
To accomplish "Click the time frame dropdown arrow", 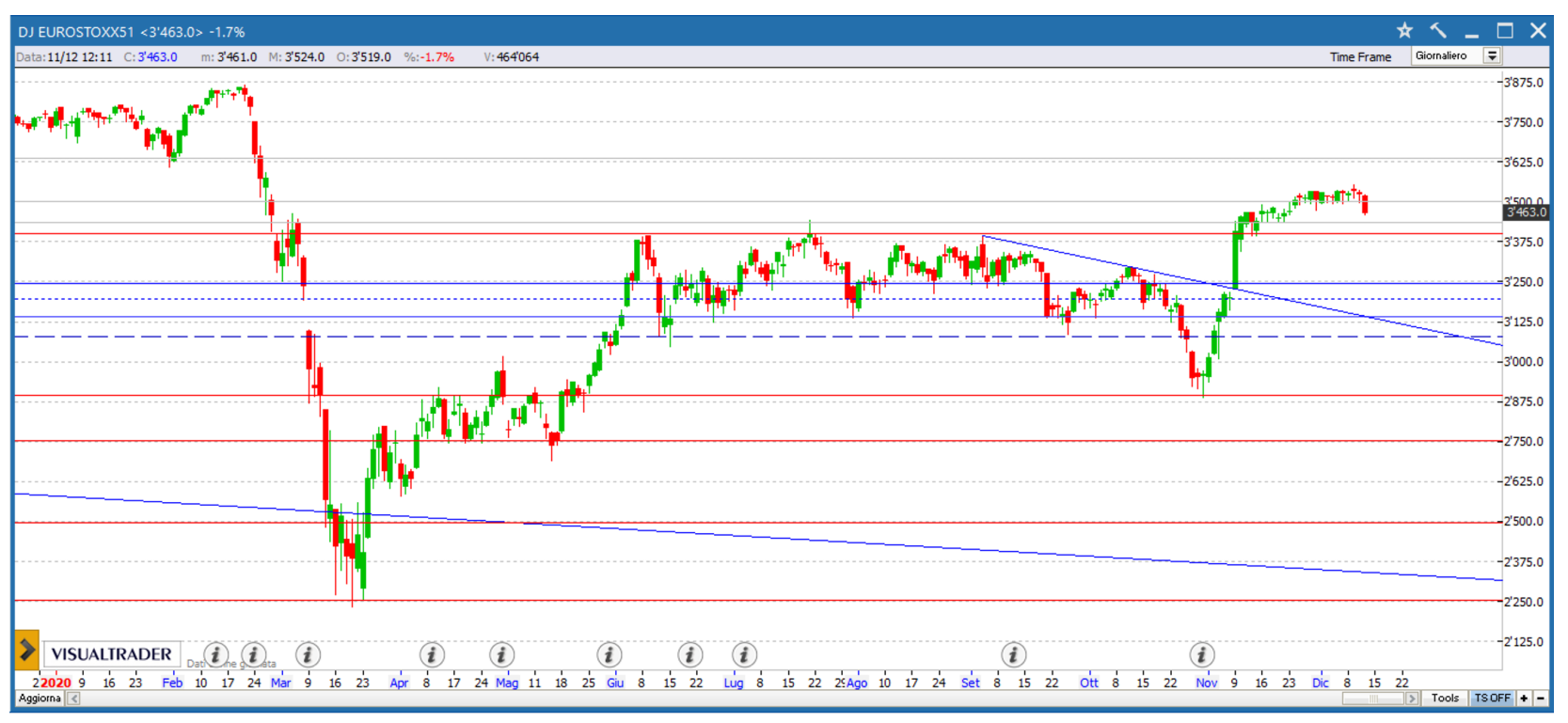I will [x=1492, y=56].
